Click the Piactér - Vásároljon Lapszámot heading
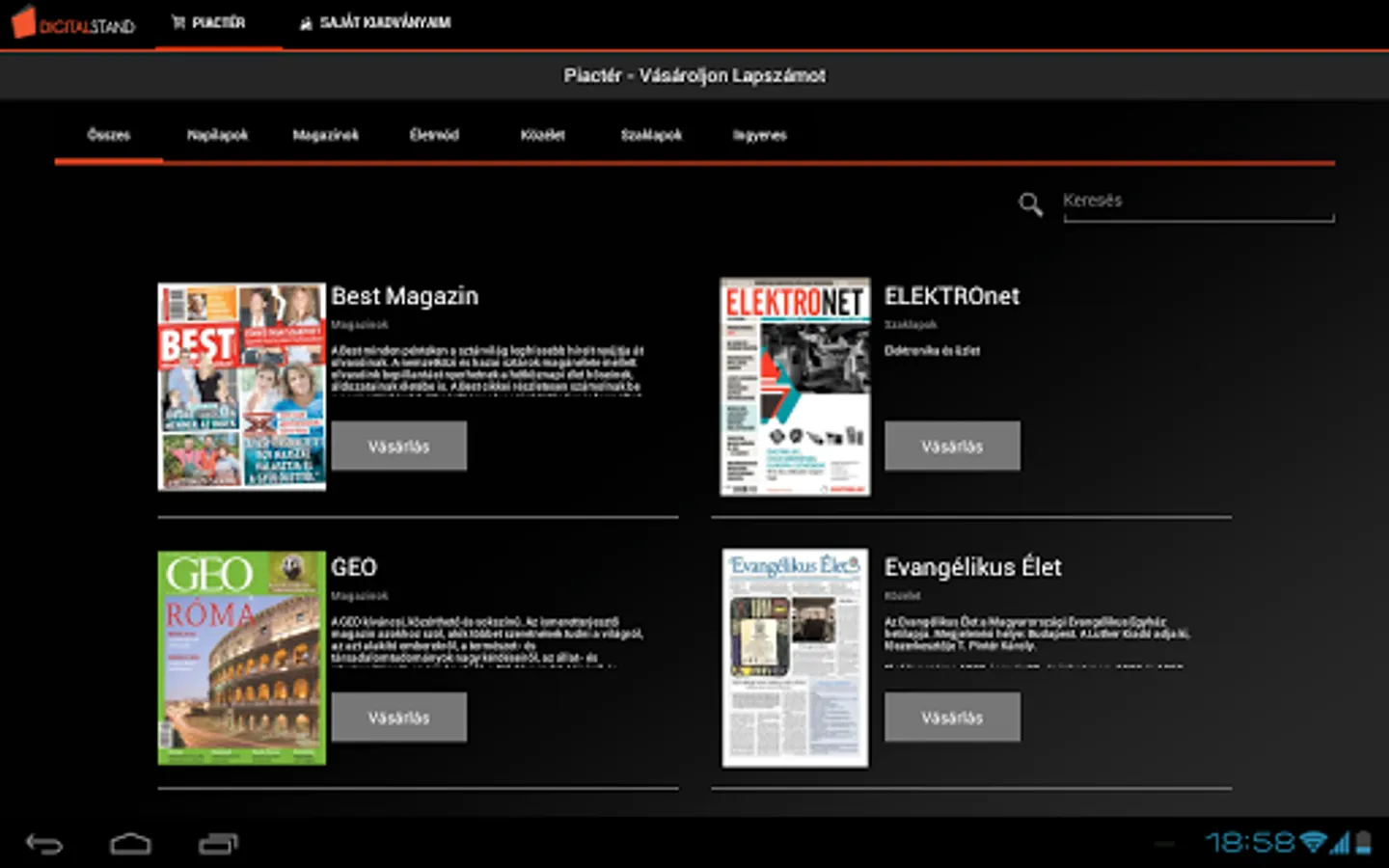 point(694,75)
